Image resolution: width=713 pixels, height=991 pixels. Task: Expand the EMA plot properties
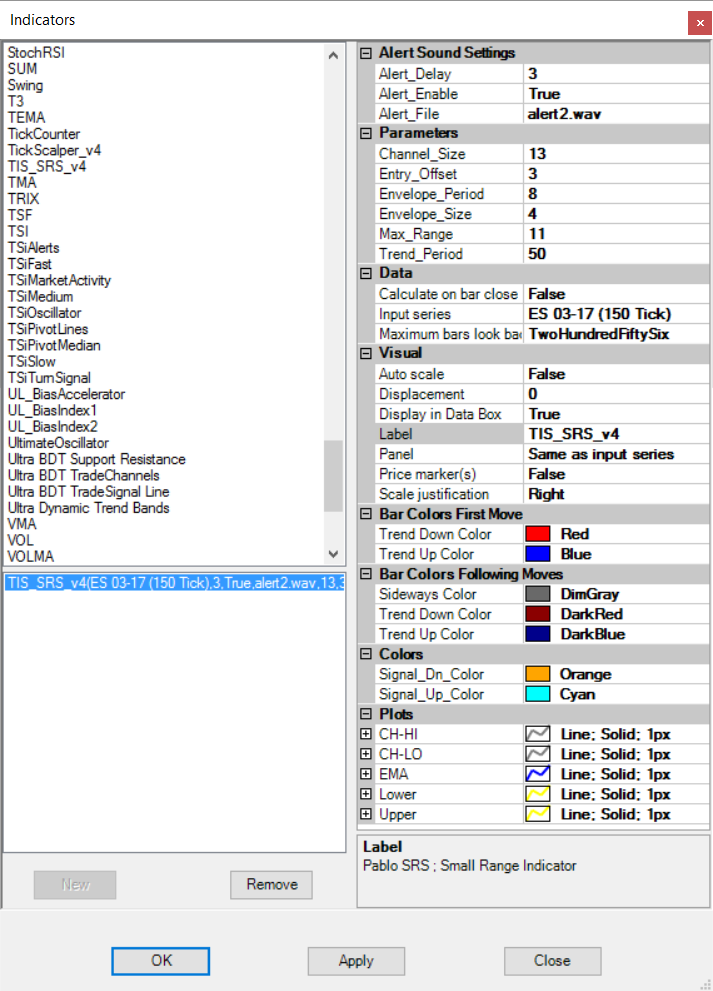(x=366, y=774)
